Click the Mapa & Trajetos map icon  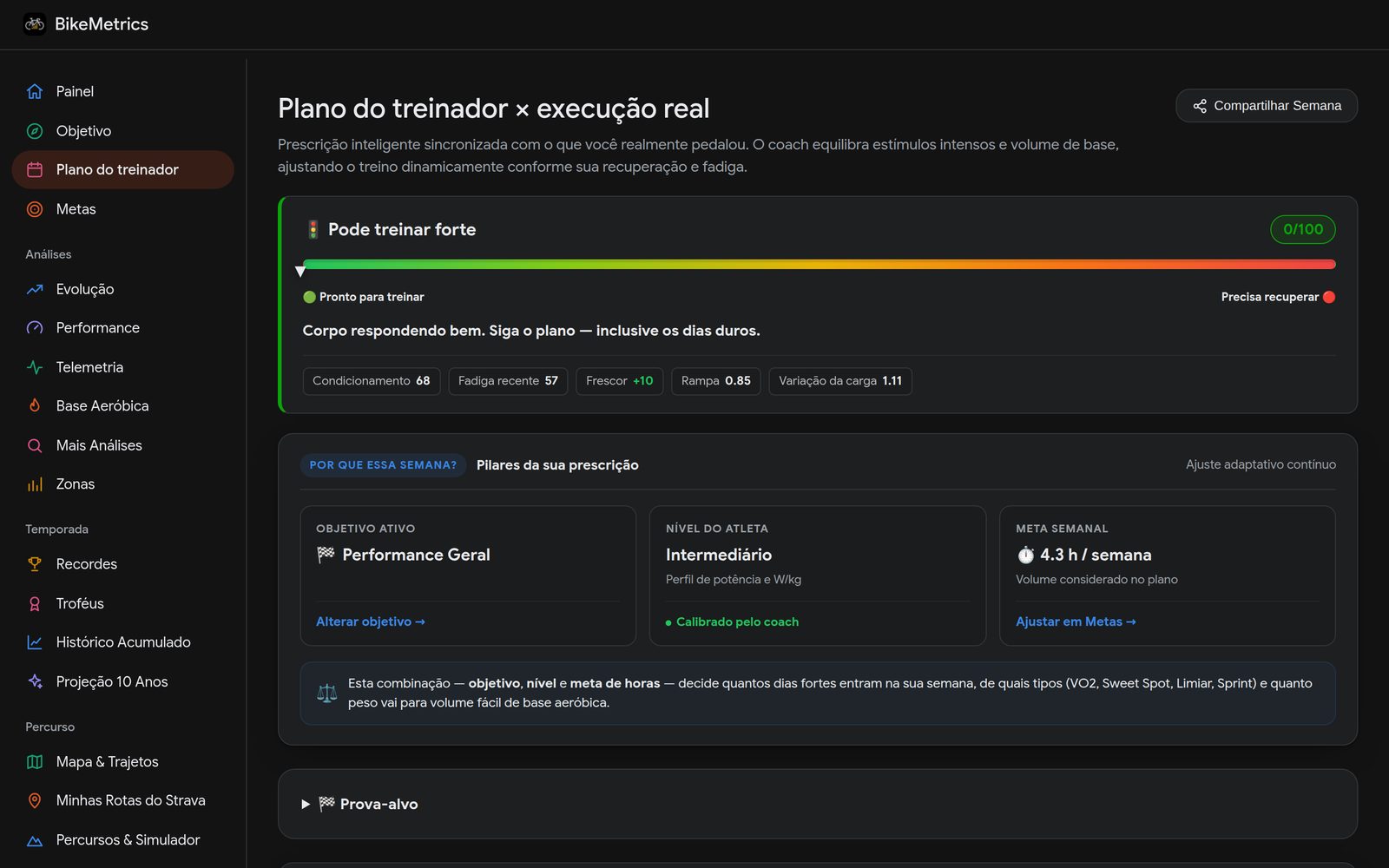(35, 762)
